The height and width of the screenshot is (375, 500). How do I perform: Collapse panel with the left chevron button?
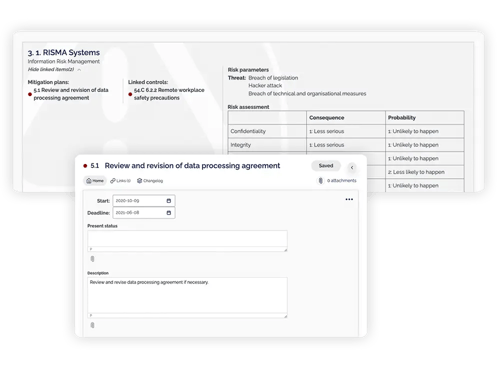pyautogui.click(x=352, y=167)
